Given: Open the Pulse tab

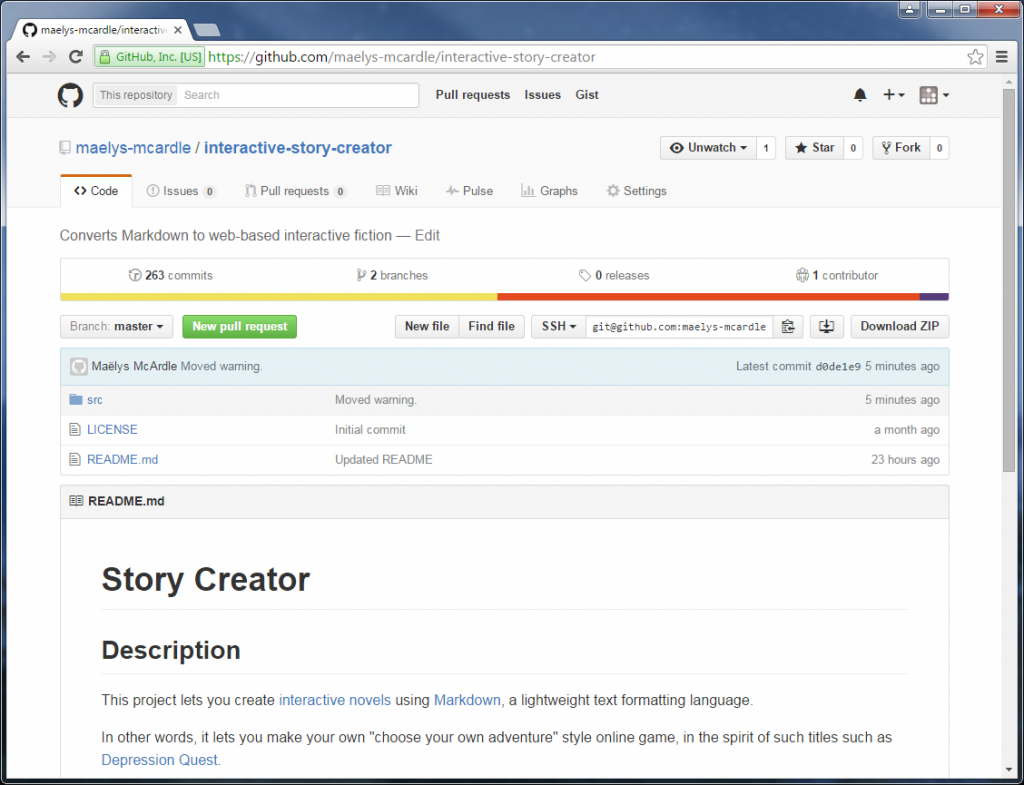Looking at the screenshot, I should pyautogui.click(x=469, y=191).
